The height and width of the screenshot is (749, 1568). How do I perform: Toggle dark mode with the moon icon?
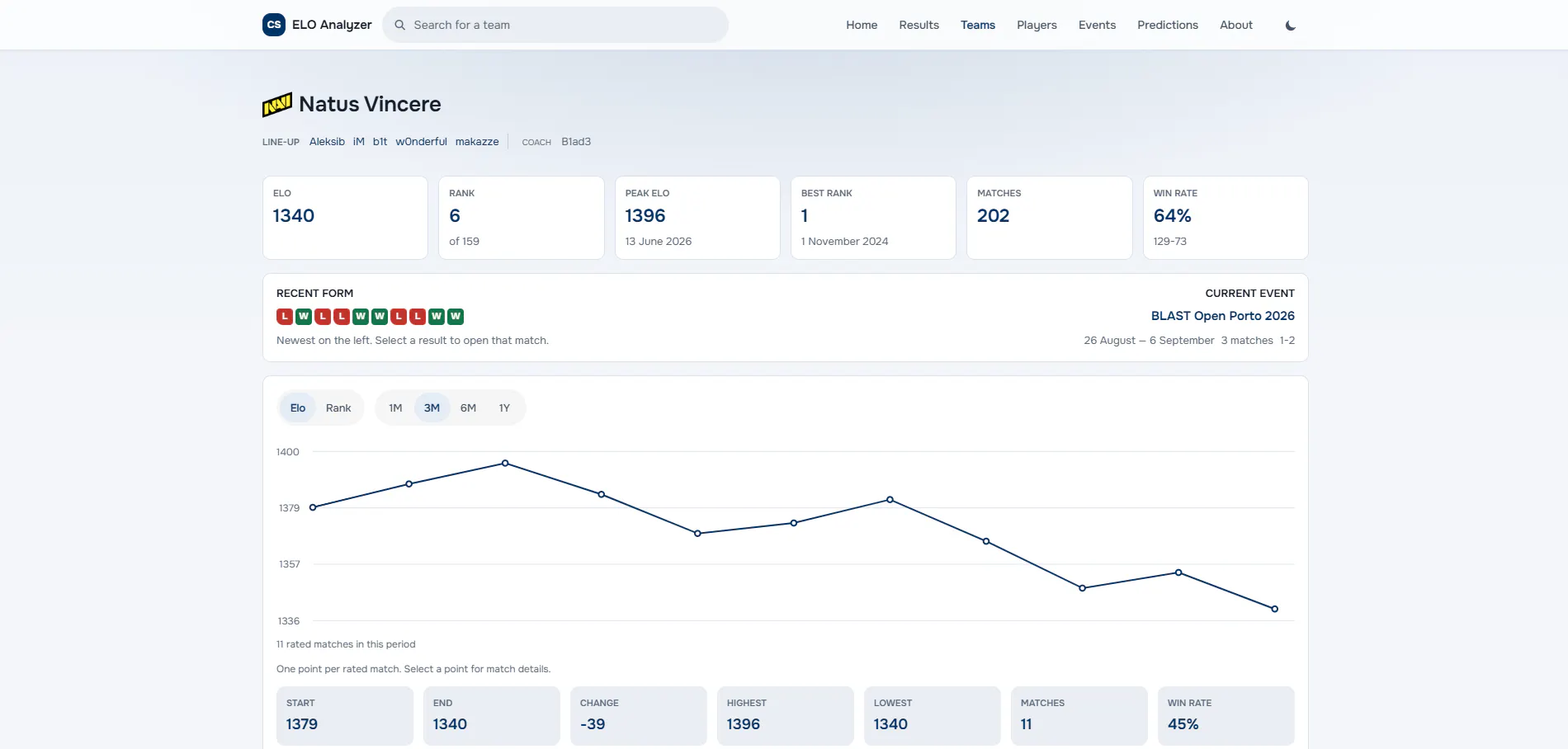(1291, 26)
